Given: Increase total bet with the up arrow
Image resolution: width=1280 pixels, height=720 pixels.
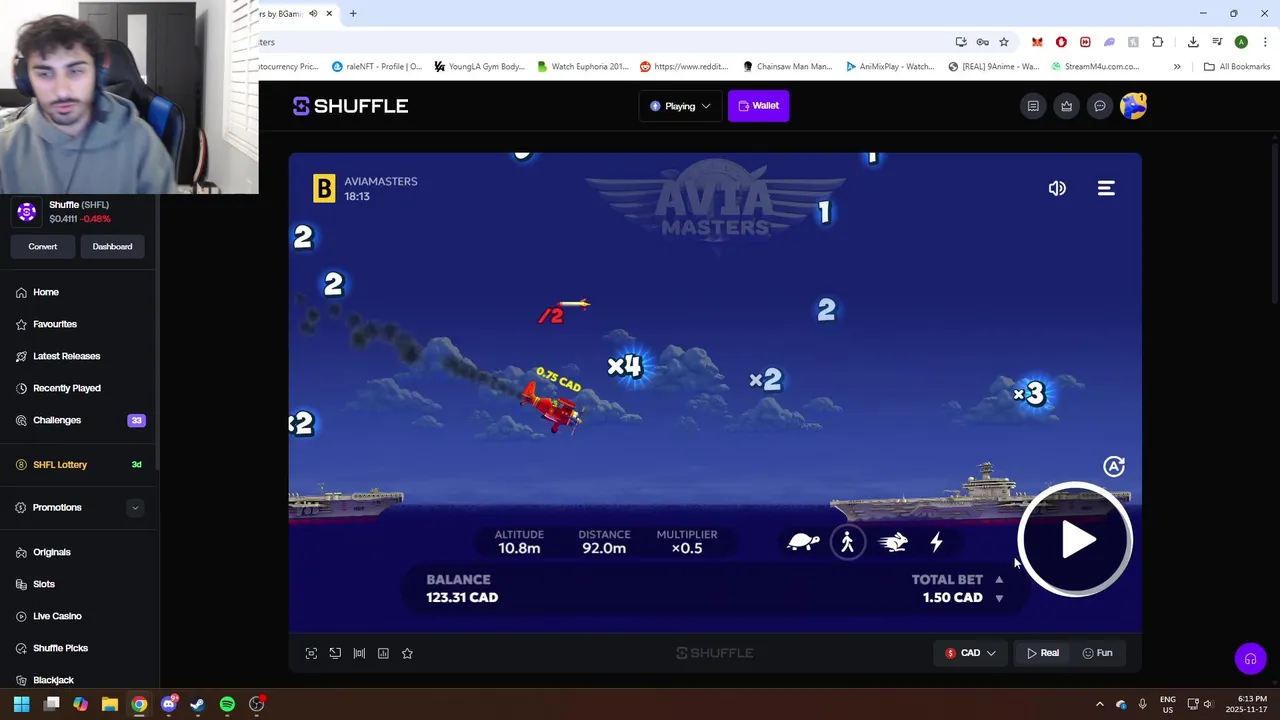Looking at the screenshot, I should [999, 579].
